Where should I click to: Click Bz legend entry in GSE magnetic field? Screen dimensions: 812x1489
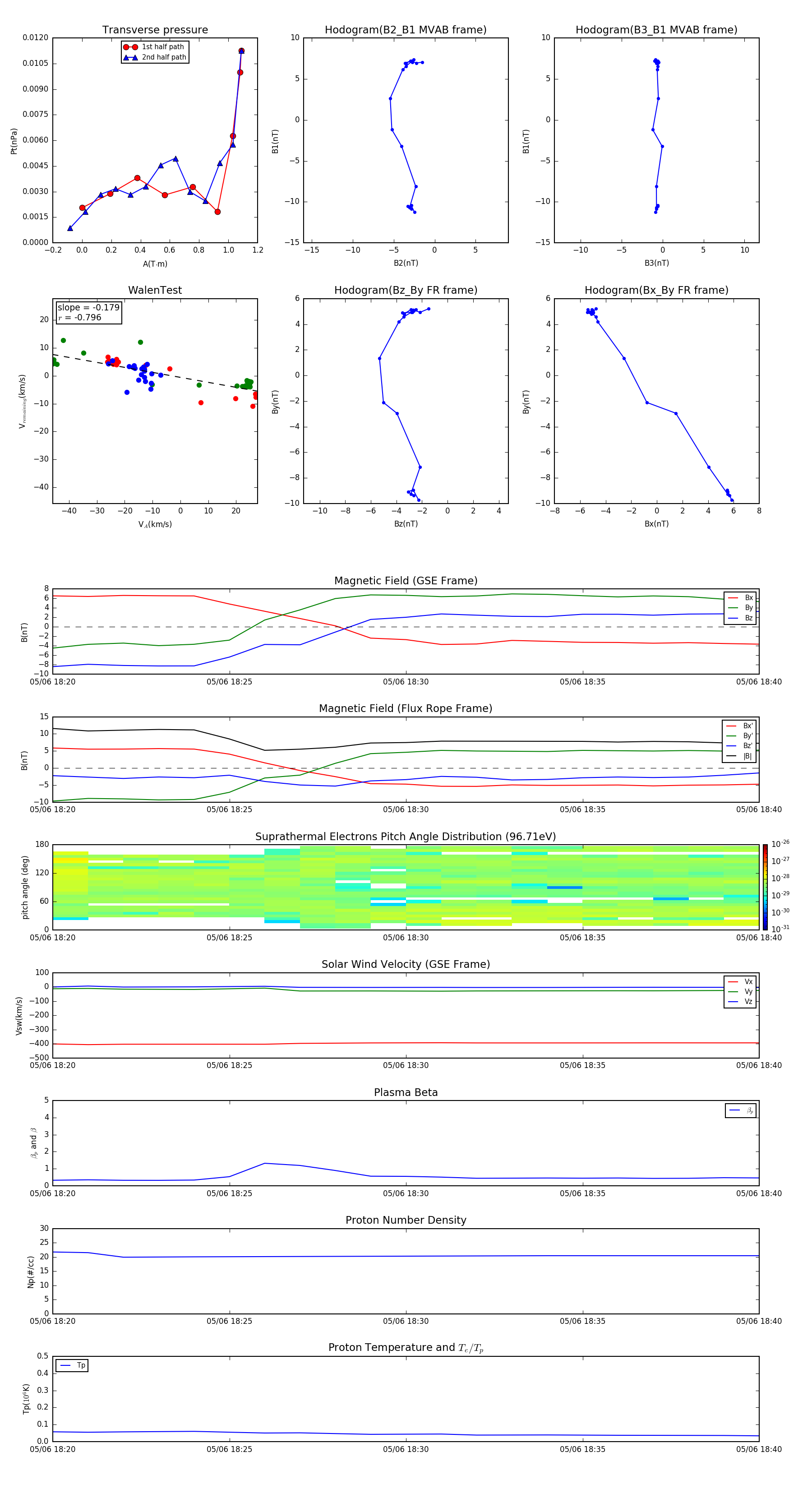(x=740, y=619)
